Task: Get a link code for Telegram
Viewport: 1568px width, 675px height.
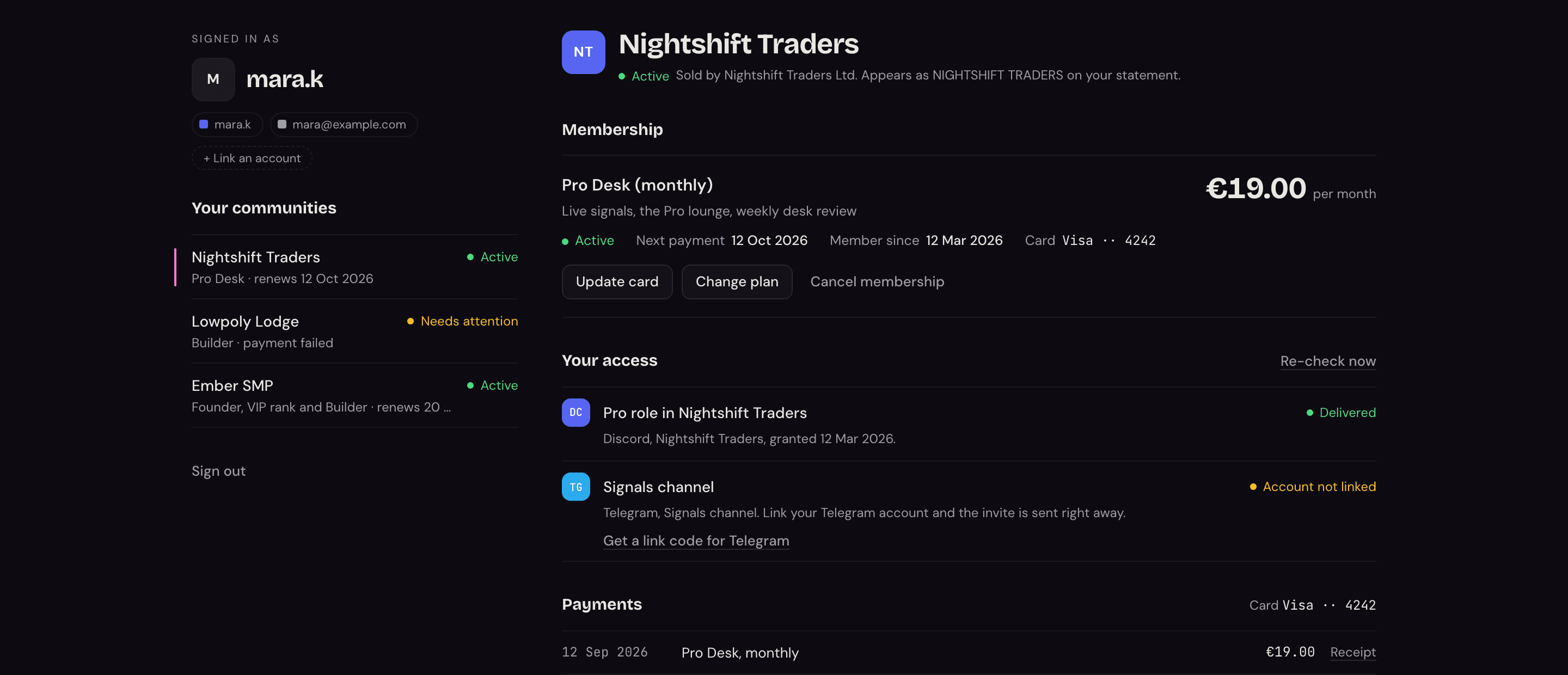Action: (x=696, y=541)
